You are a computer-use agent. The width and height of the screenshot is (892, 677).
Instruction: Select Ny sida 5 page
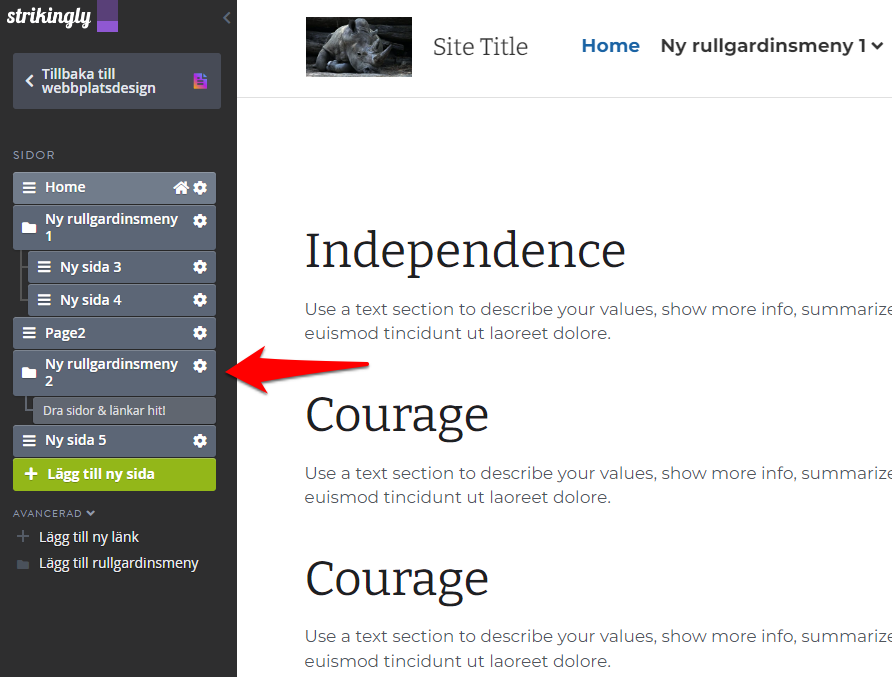114,440
